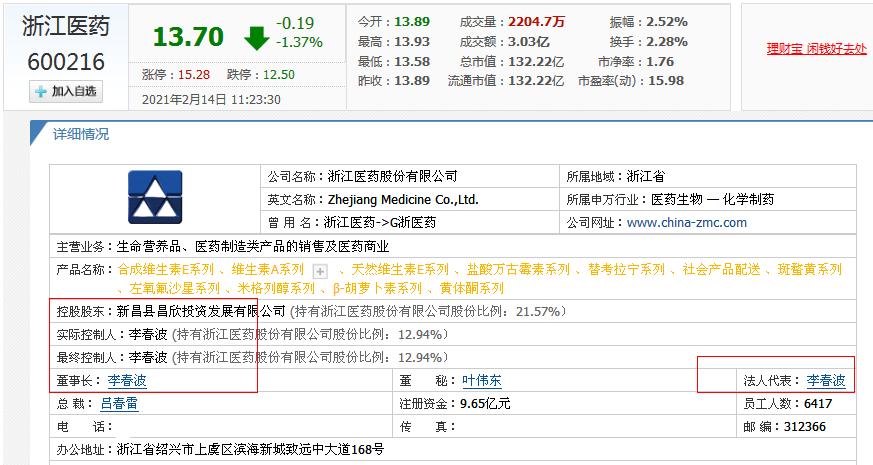
Task: Click postal code 312366
Action: [805, 427]
